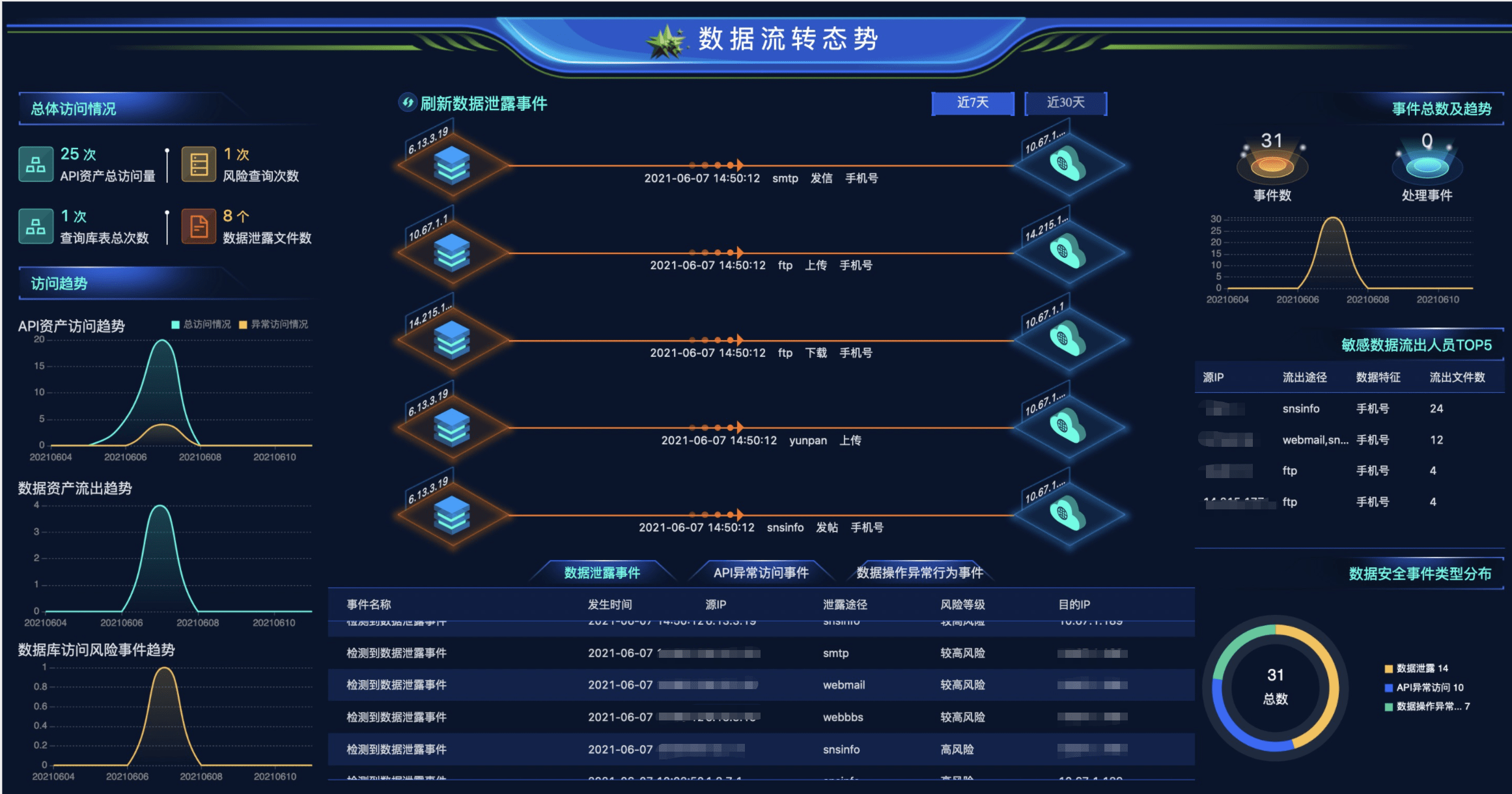The height and width of the screenshot is (794, 1512).
Task: Select destination cloud icon of smtp 发信 flow
Action: pos(1068,164)
